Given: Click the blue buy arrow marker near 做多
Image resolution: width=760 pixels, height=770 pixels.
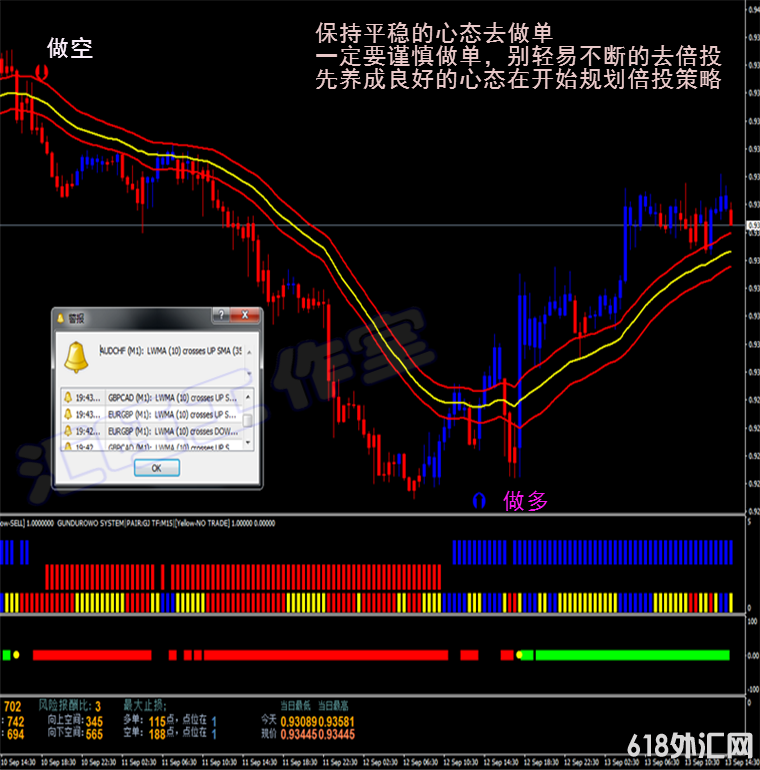Looking at the screenshot, I should pos(479,499).
